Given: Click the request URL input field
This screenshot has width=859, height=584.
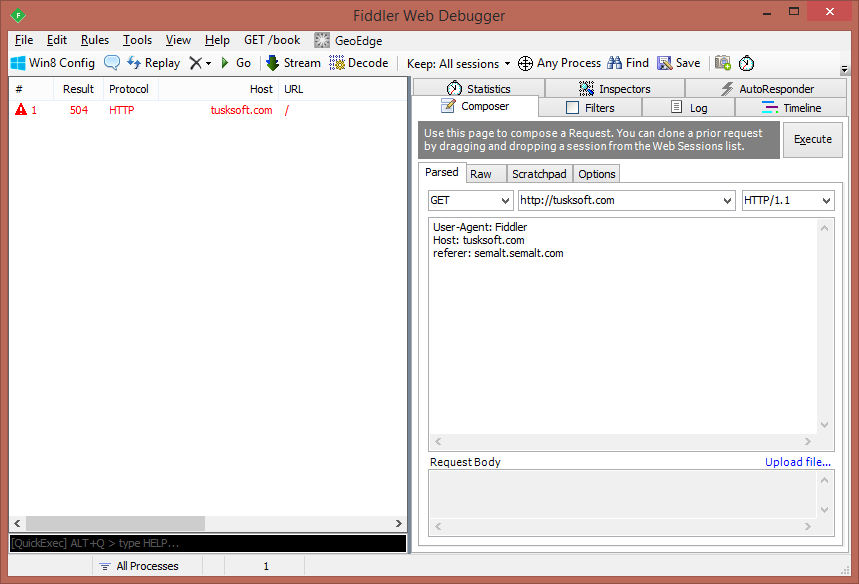Looking at the screenshot, I should point(619,201).
